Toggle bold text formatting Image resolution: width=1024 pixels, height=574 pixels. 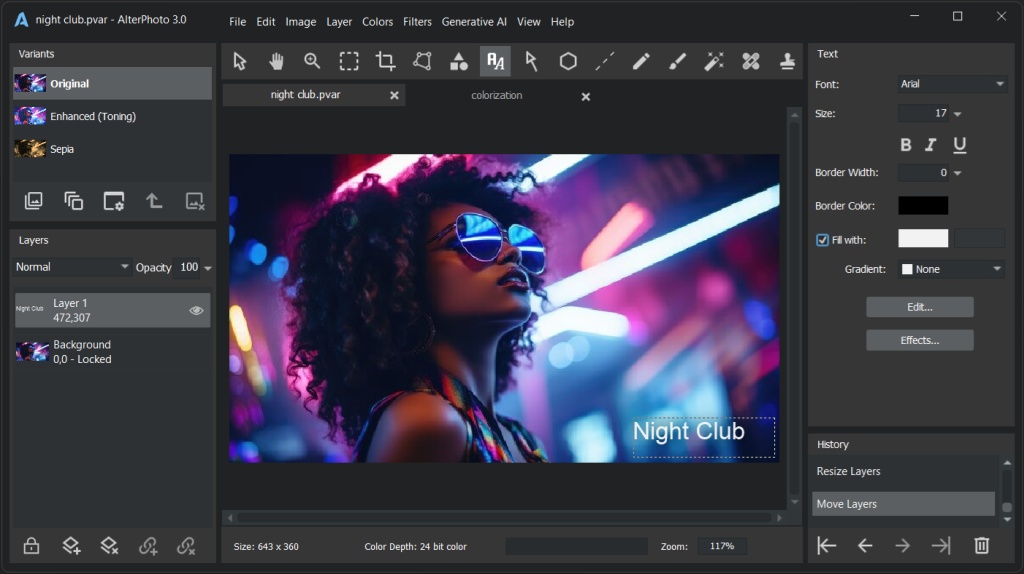pos(906,145)
